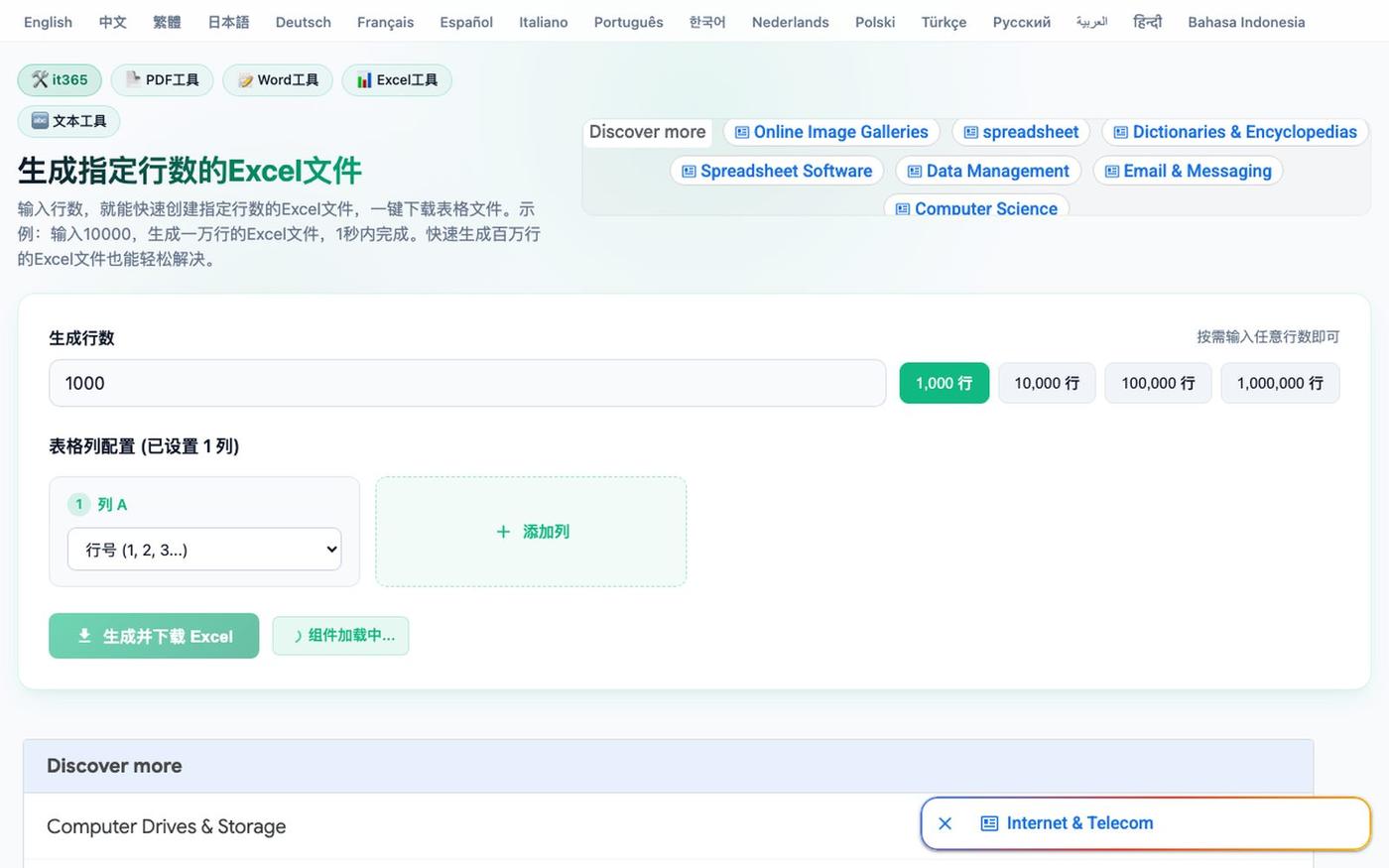Click the download icon on generate button
This screenshot has width=1389, height=868.
[84, 636]
